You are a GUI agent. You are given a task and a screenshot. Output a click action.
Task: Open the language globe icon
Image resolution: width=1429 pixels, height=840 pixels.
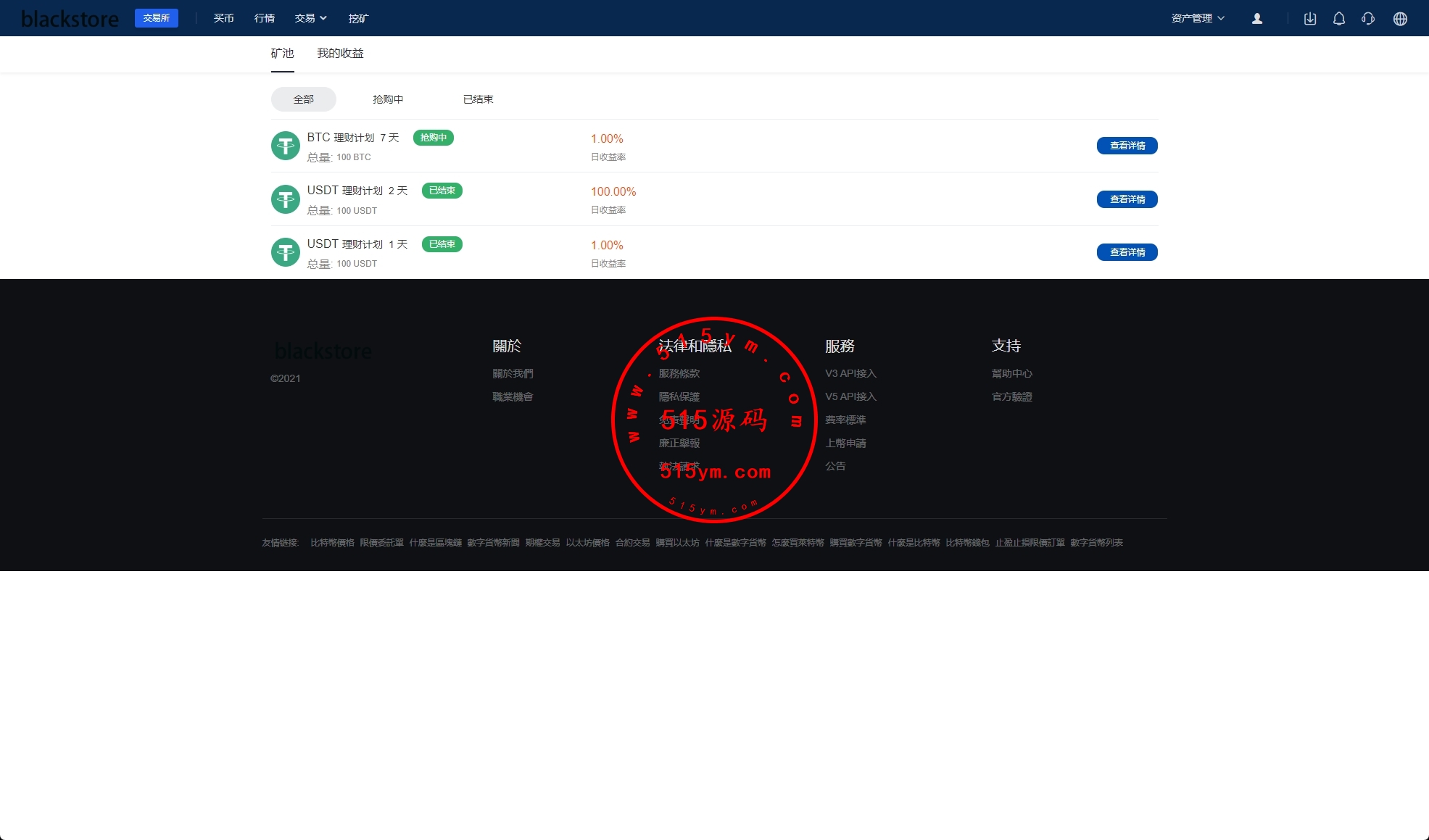click(1400, 19)
